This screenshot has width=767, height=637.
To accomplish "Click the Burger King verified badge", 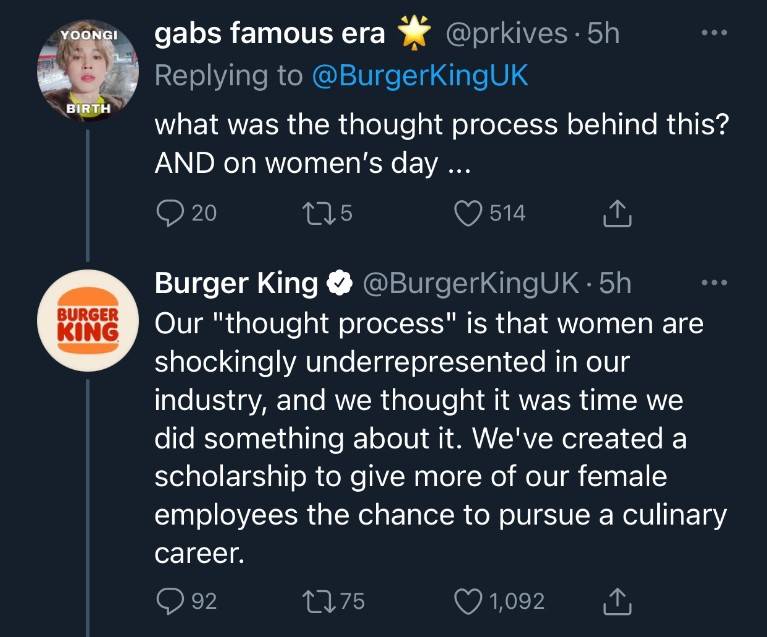I will tap(338, 285).
